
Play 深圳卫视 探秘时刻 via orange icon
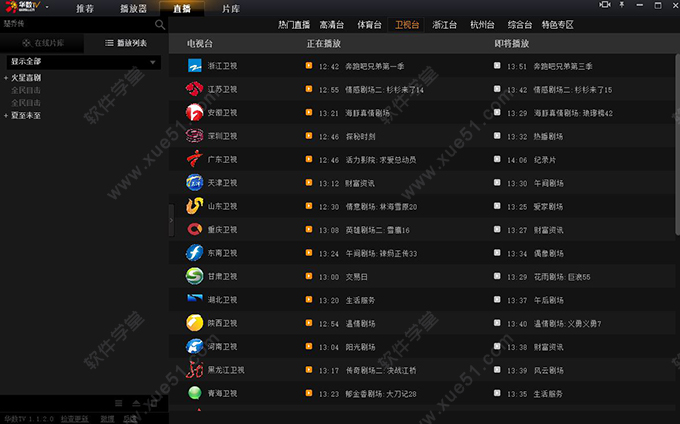point(309,136)
